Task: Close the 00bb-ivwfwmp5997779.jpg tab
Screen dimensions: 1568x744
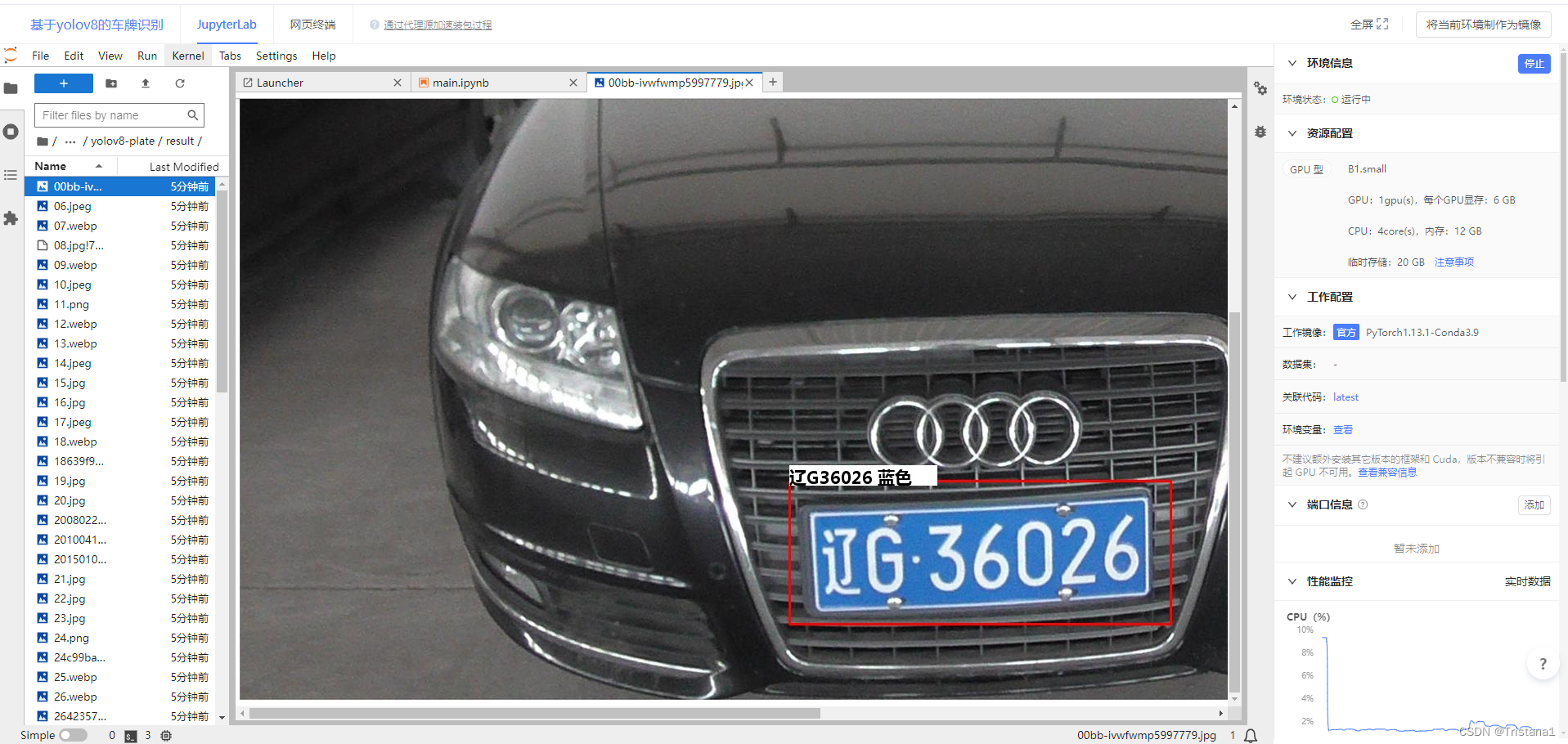Action: (749, 83)
